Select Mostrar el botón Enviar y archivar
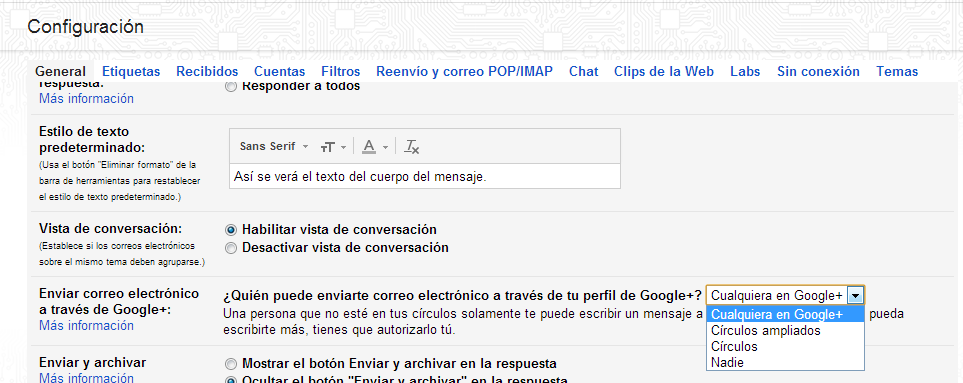This screenshot has width=963, height=383. (231, 364)
